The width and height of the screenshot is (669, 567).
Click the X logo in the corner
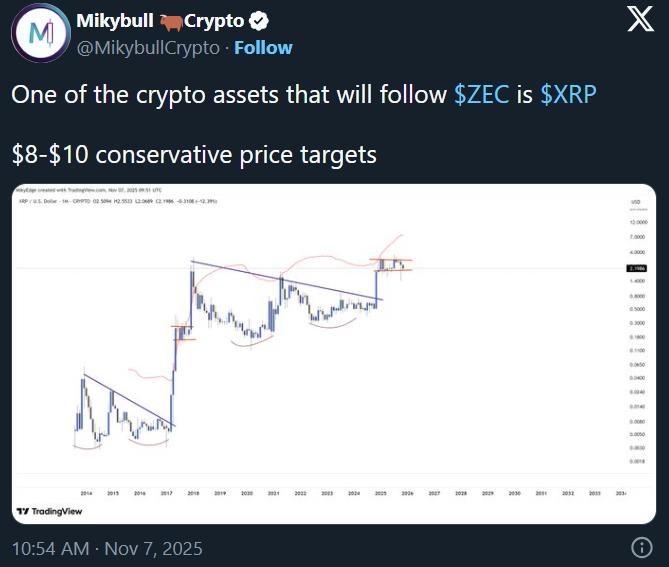coord(640,22)
